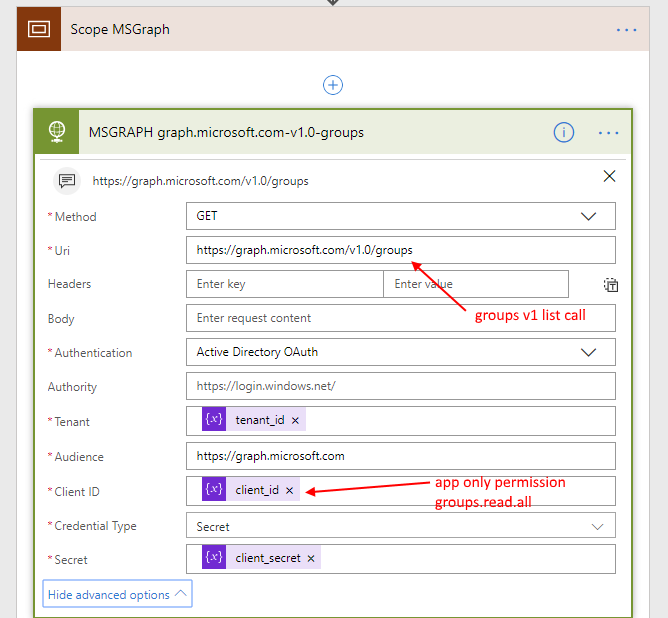
Task: Click the Scope MSGraph scope icon
Action: [39, 30]
